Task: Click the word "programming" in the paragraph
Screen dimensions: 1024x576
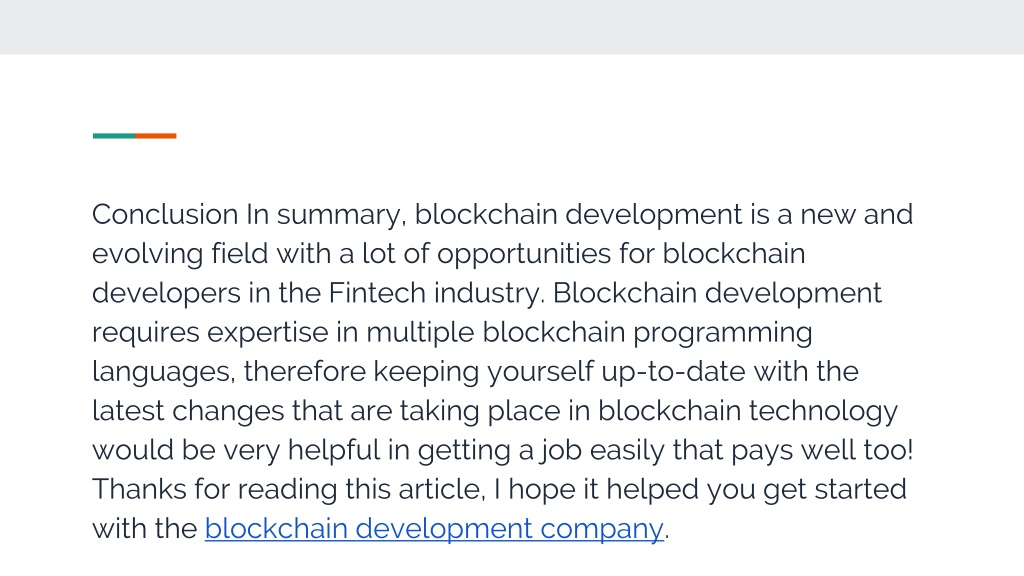Action: pyautogui.click(x=723, y=333)
